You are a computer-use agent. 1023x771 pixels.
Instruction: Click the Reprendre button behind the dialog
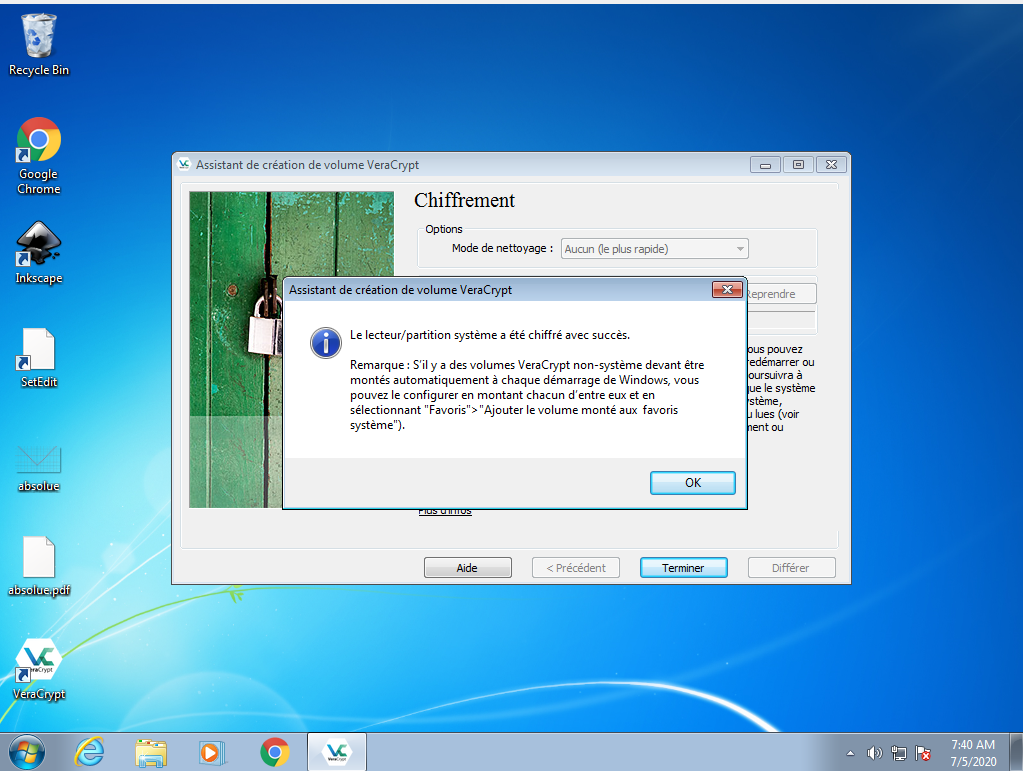781,294
